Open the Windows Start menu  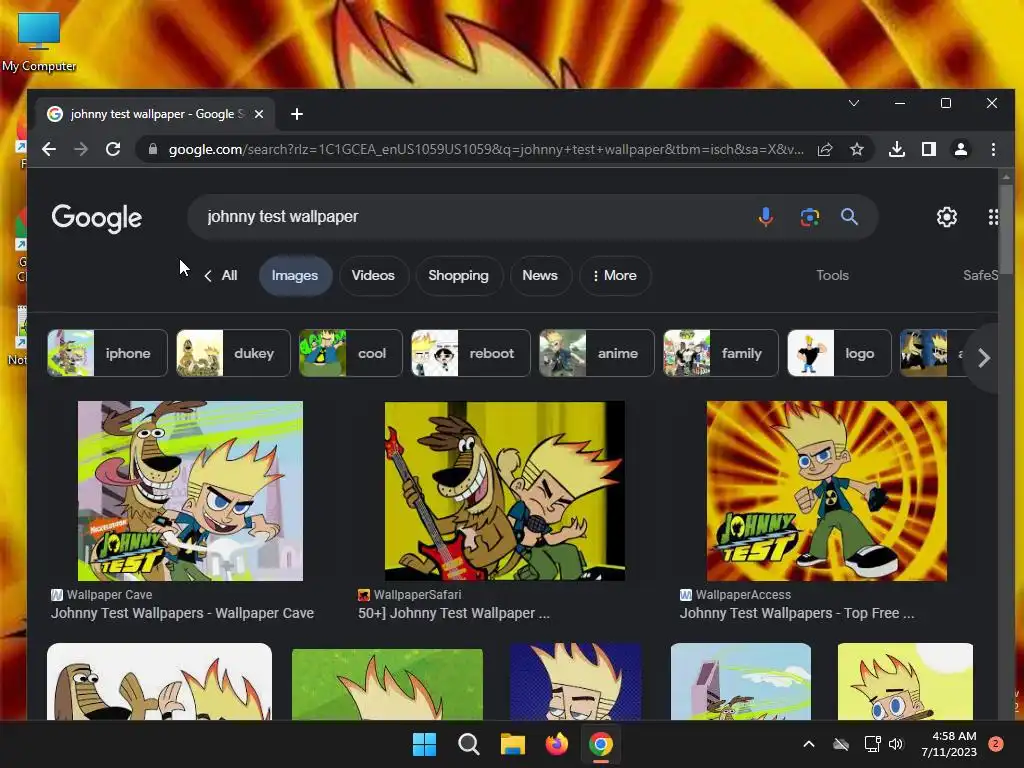click(x=424, y=744)
